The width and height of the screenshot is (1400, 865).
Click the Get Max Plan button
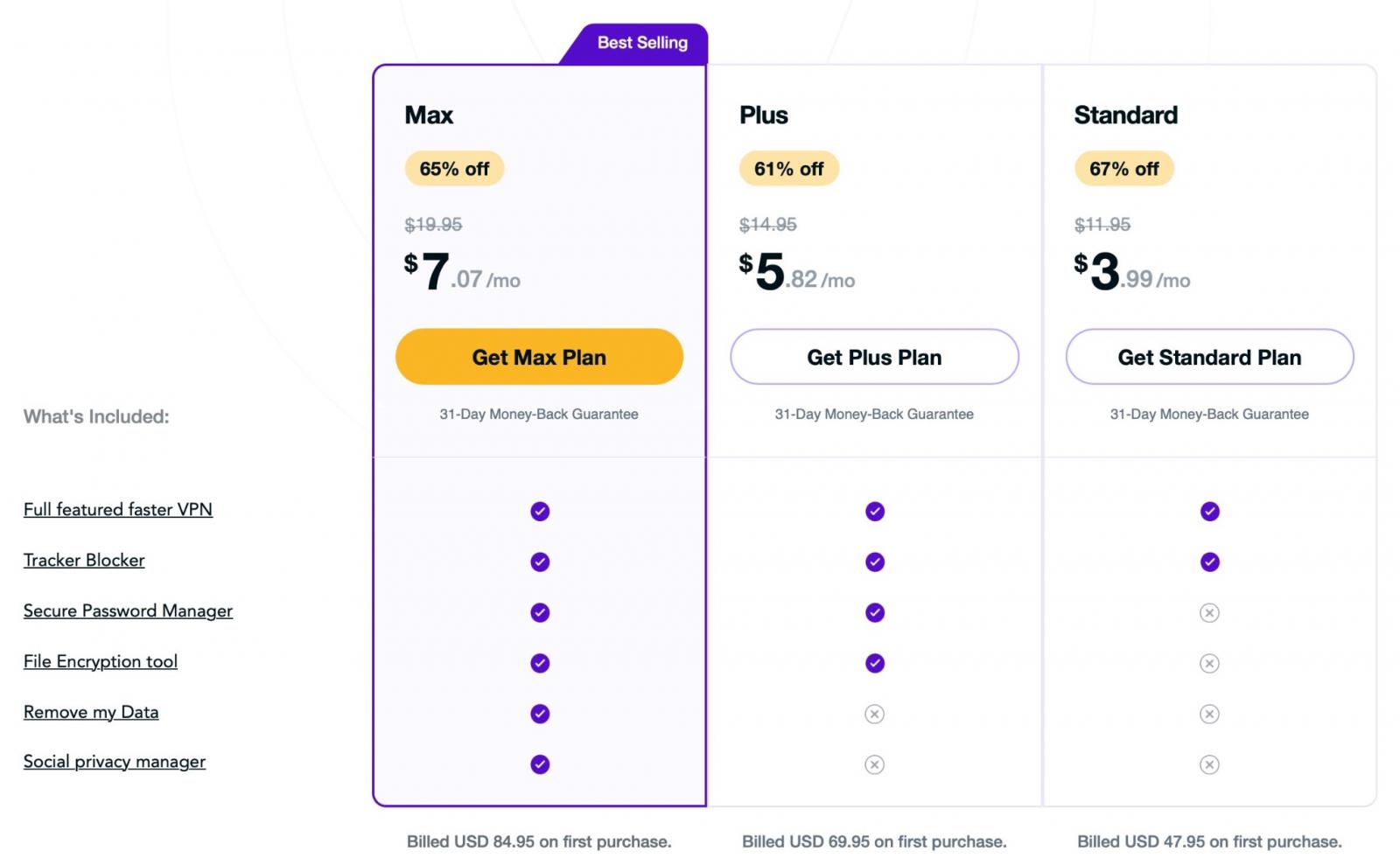tap(539, 357)
